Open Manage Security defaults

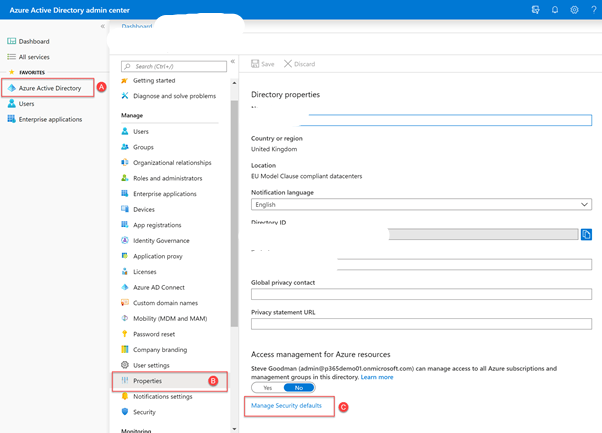[286, 405]
